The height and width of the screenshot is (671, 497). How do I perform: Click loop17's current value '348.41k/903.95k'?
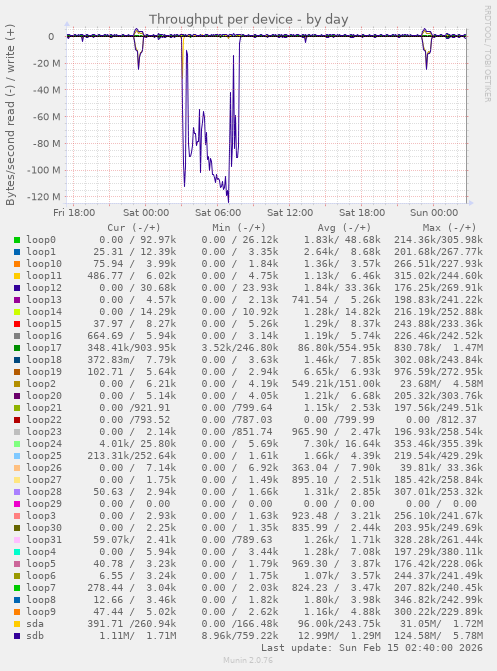coord(132,348)
